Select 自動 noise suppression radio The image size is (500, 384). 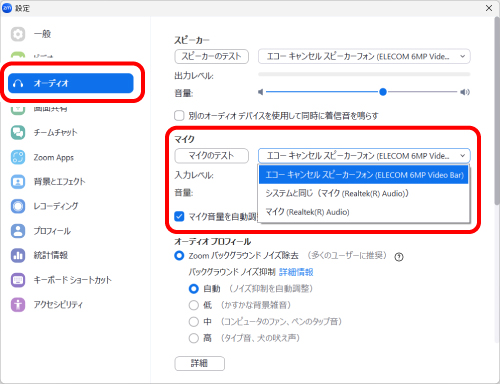(194, 289)
